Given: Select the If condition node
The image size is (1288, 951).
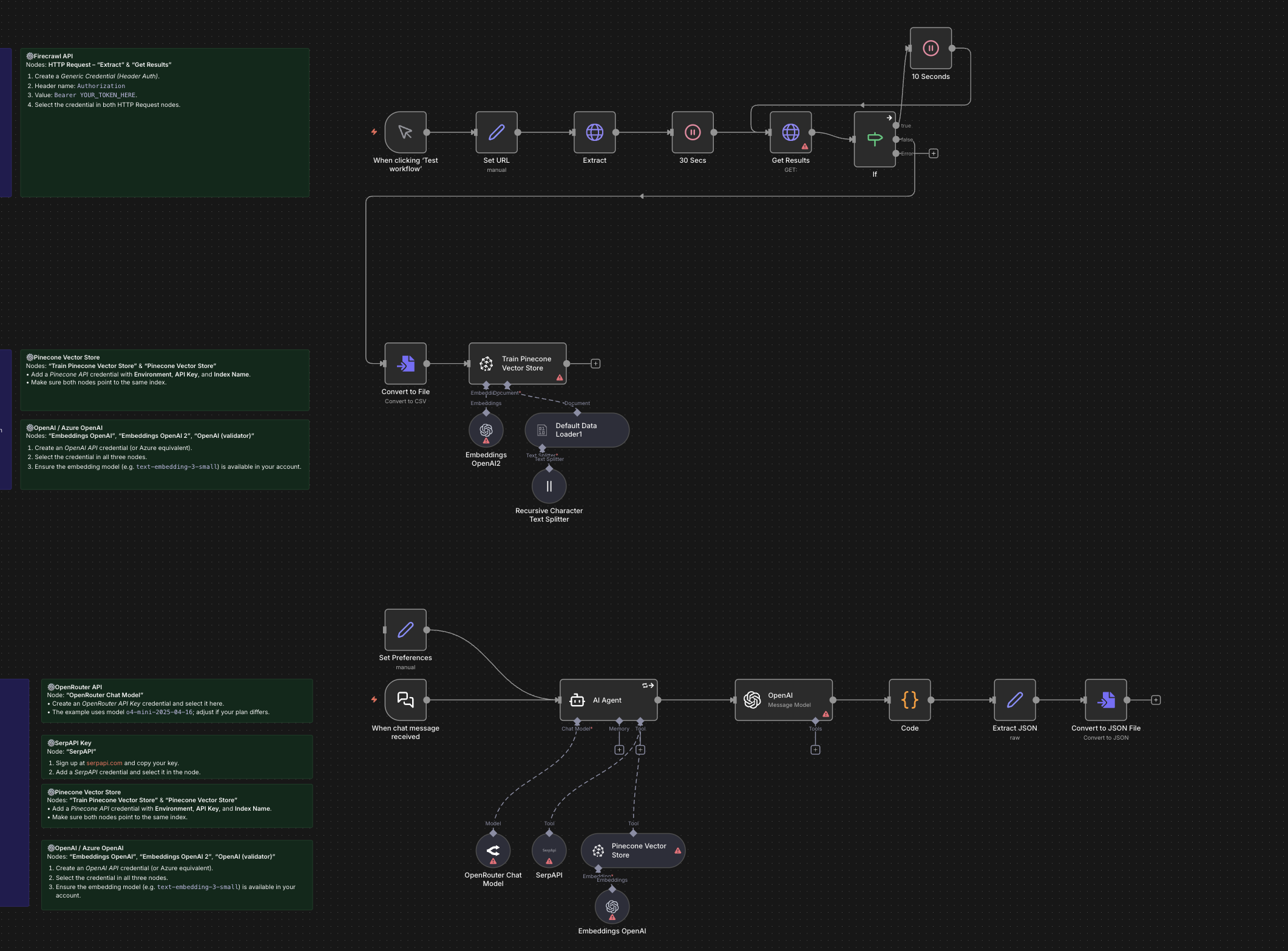Looking at the screenshot, I should 874,138.
